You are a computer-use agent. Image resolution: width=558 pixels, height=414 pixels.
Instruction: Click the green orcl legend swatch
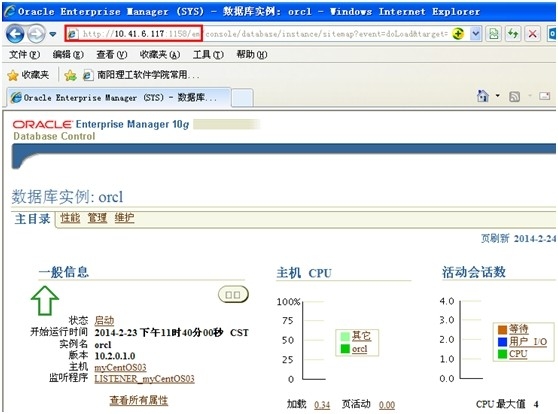coord(345,349)
